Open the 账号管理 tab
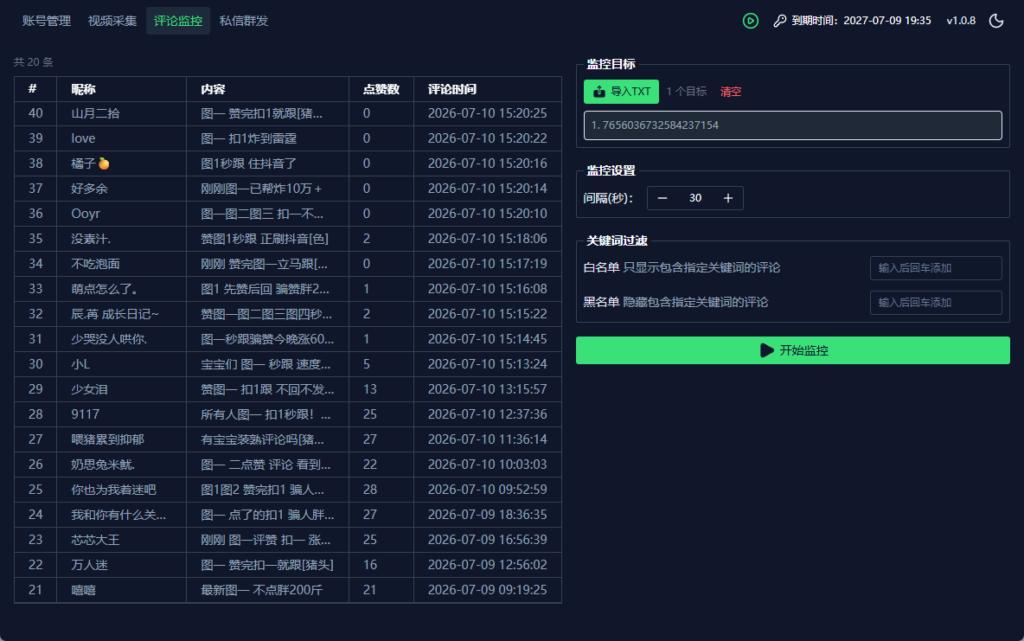Image resolution: width=1024 pixels, height=641 pixels. (x=46, y=21)
